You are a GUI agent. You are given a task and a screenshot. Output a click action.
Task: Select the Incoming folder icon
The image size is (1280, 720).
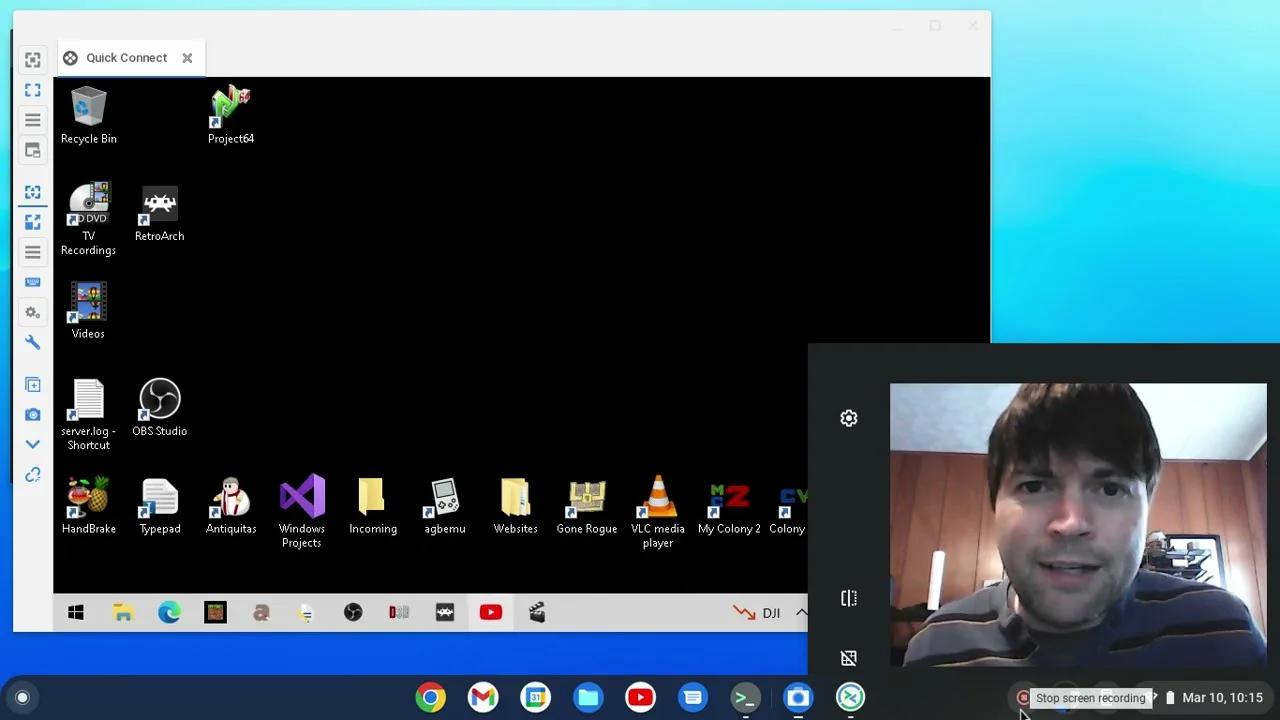coord(373,506)
